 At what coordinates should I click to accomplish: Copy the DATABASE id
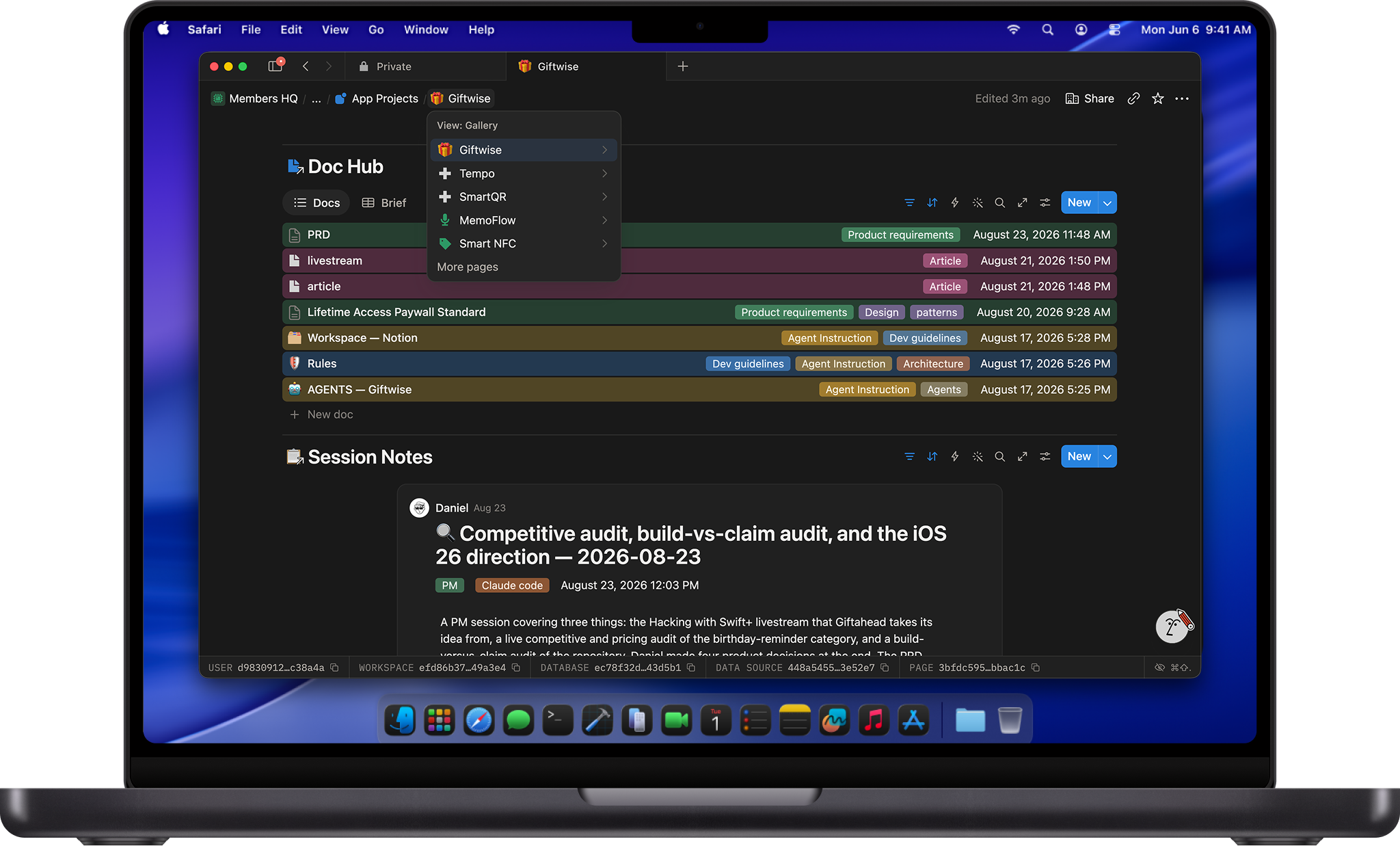pos(691,667)
